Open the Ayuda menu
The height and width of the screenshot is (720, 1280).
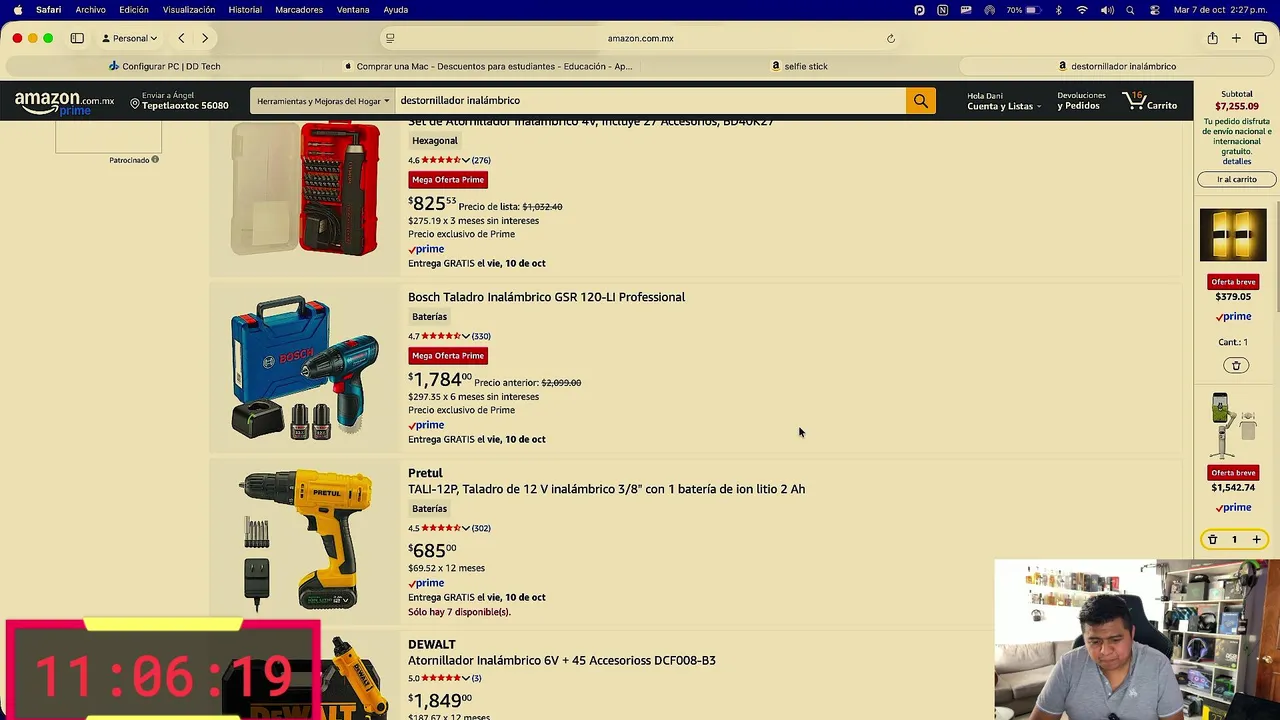pyautogui.click(x=396, y=10)
